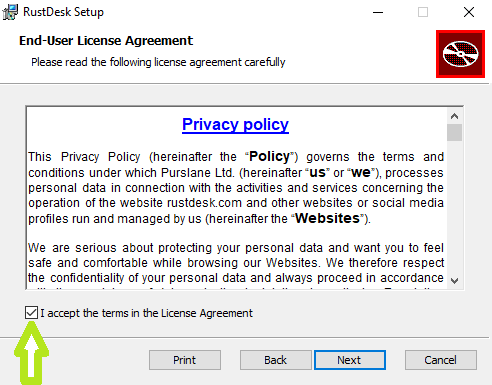The height and width of the screenshot is (385, 492).
Task: Open the Privacy policy link
Action: [x=235, y=125]
